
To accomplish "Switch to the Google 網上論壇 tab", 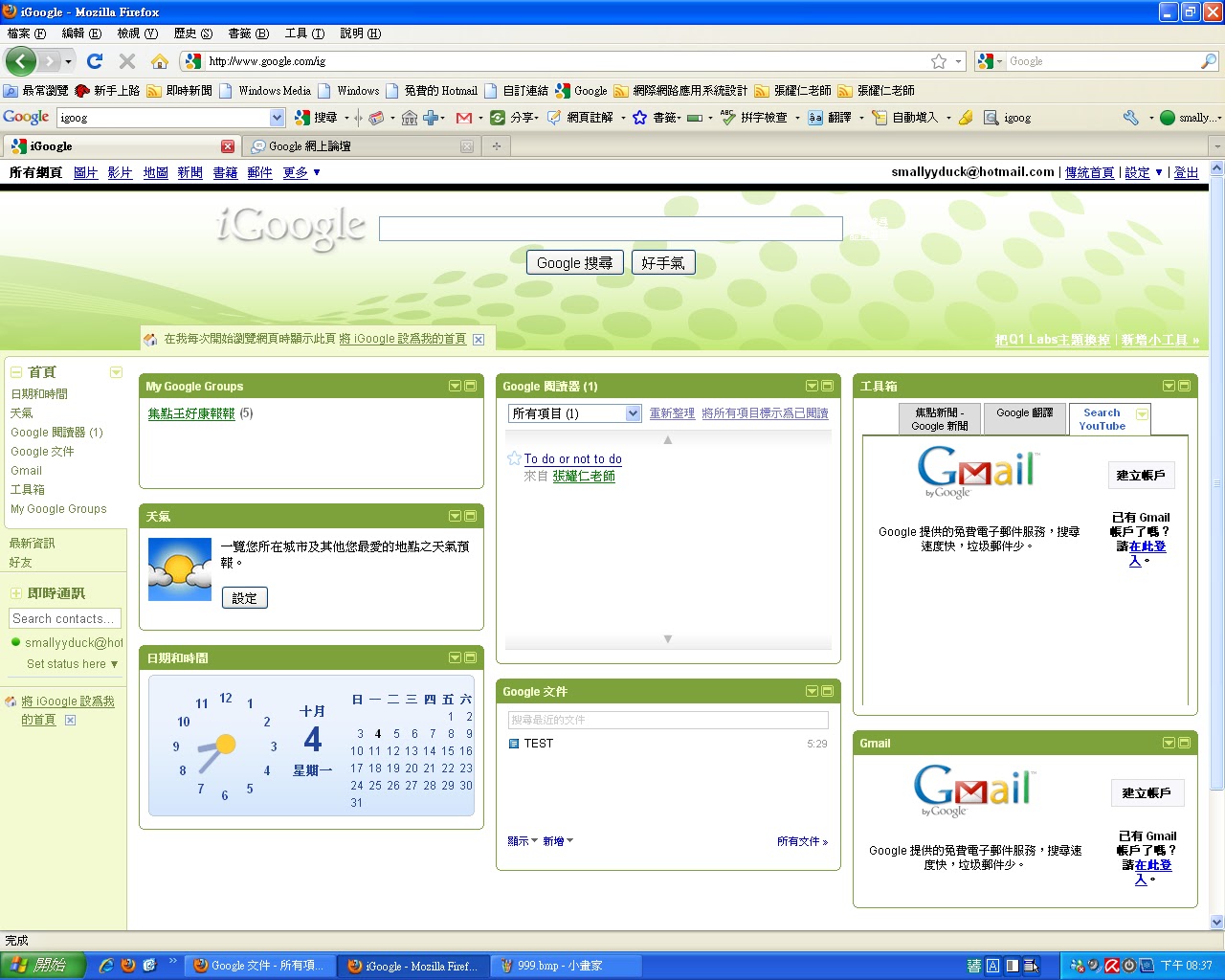I will [360, 146].
